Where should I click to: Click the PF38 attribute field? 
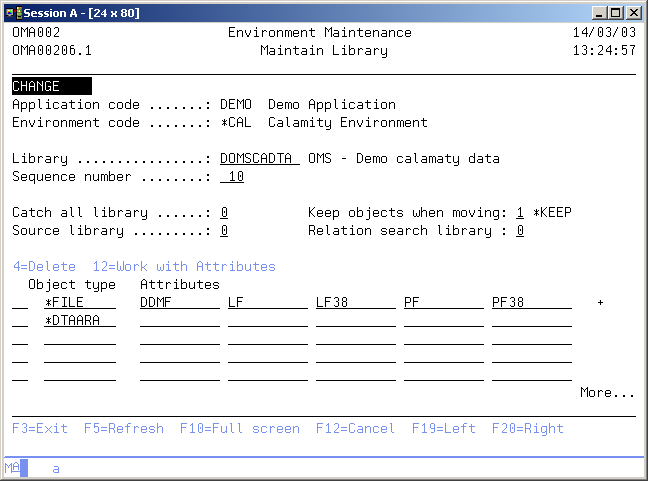tap(531, 303)
